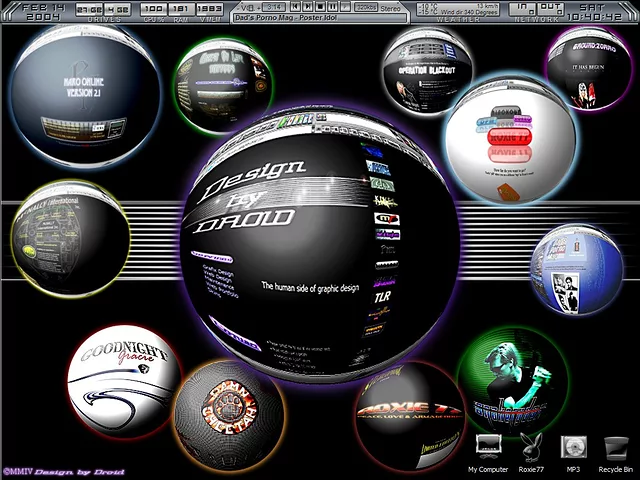Click the weather panel in top bar

pyautogui.click(x=456, y=11)
